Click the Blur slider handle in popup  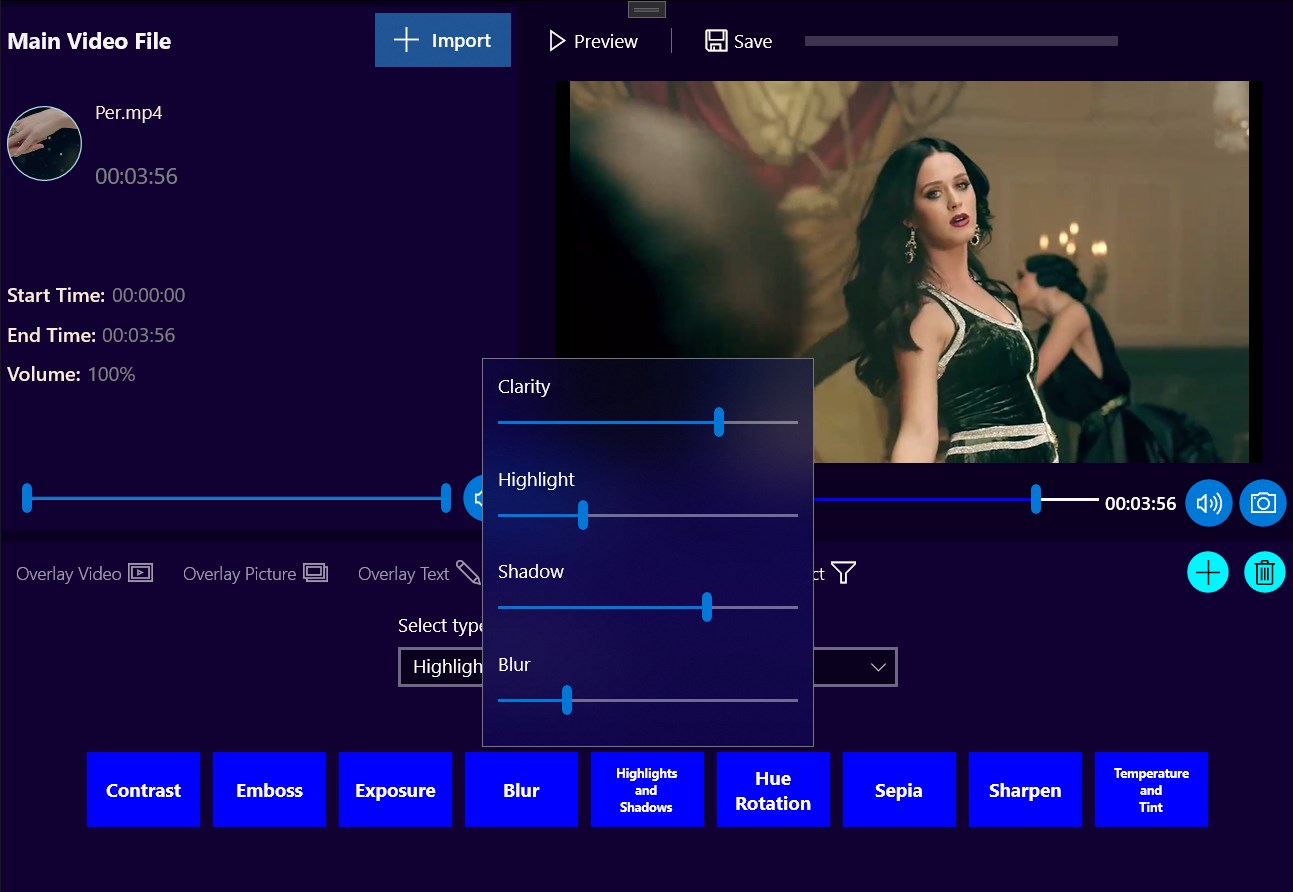[x=567, y=700]
